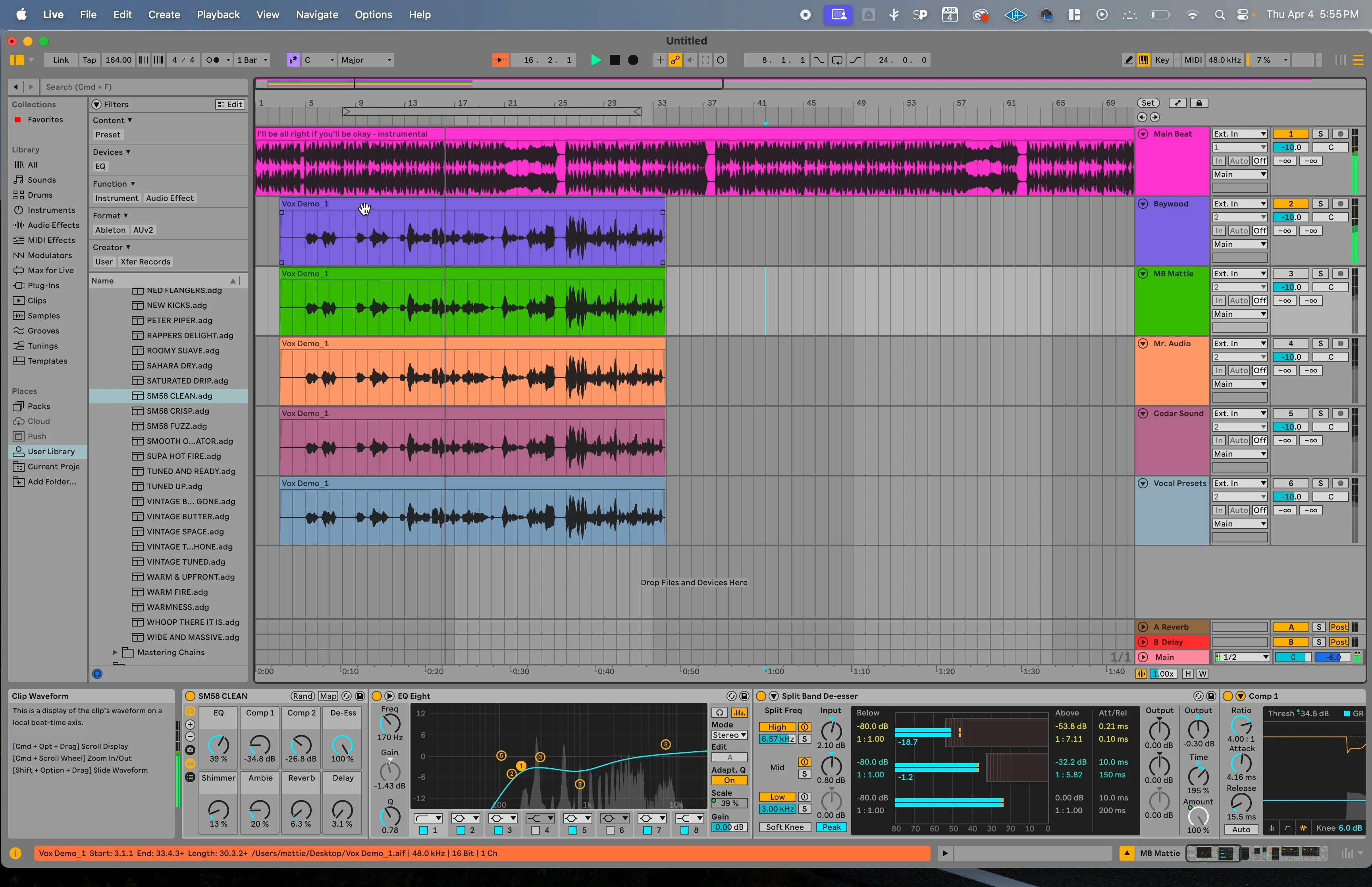Toggle the MB Mattie track activator 3
Screen dimensions: 1372x887
point(1290,274)
